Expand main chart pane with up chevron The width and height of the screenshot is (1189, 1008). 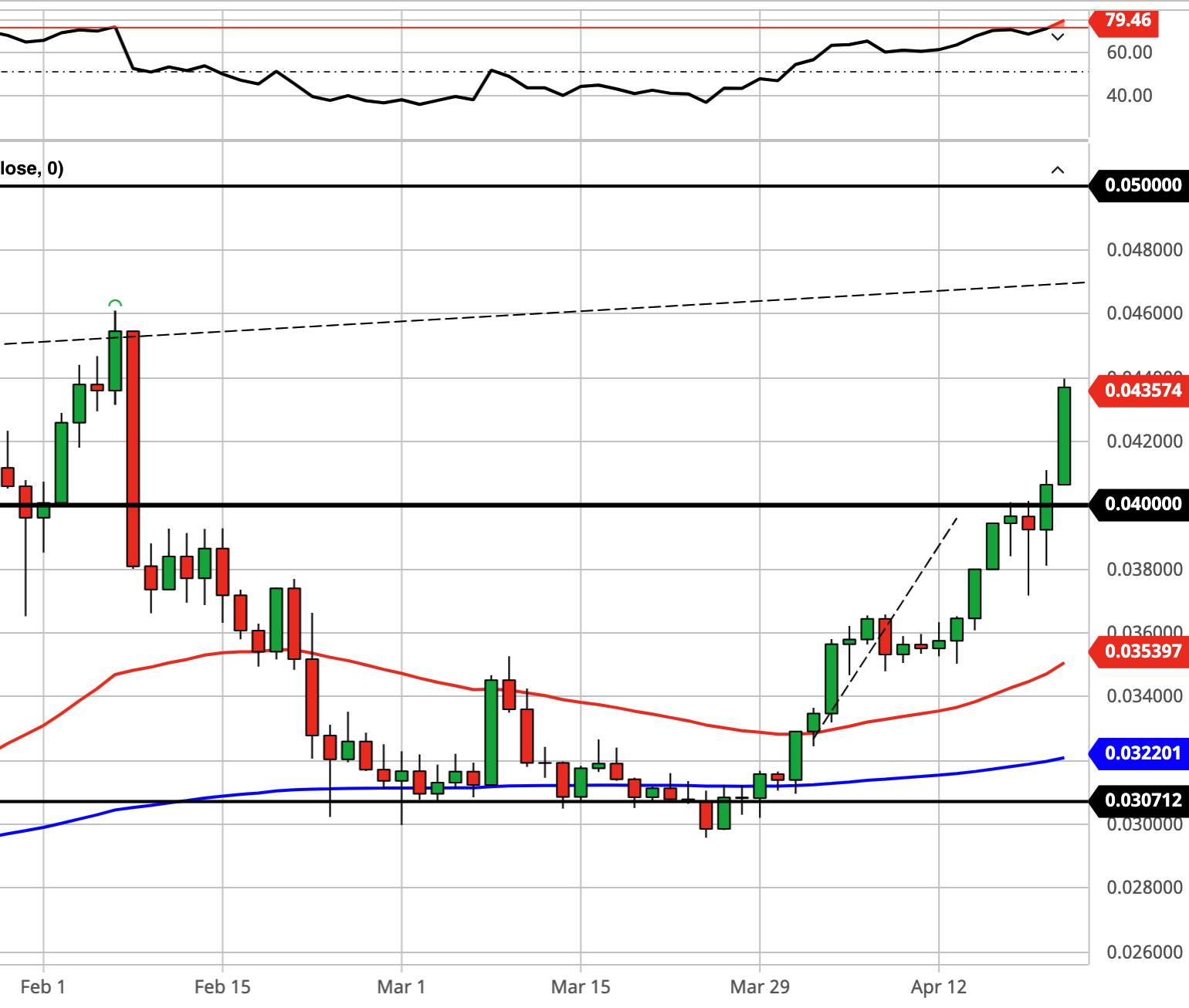tap(1058, 170)
